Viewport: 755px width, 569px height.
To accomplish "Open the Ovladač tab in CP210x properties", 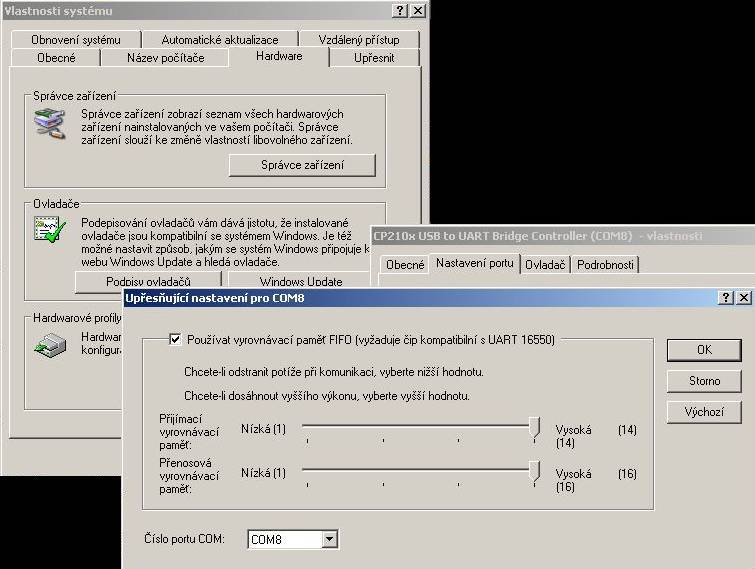I will [546, 264].
